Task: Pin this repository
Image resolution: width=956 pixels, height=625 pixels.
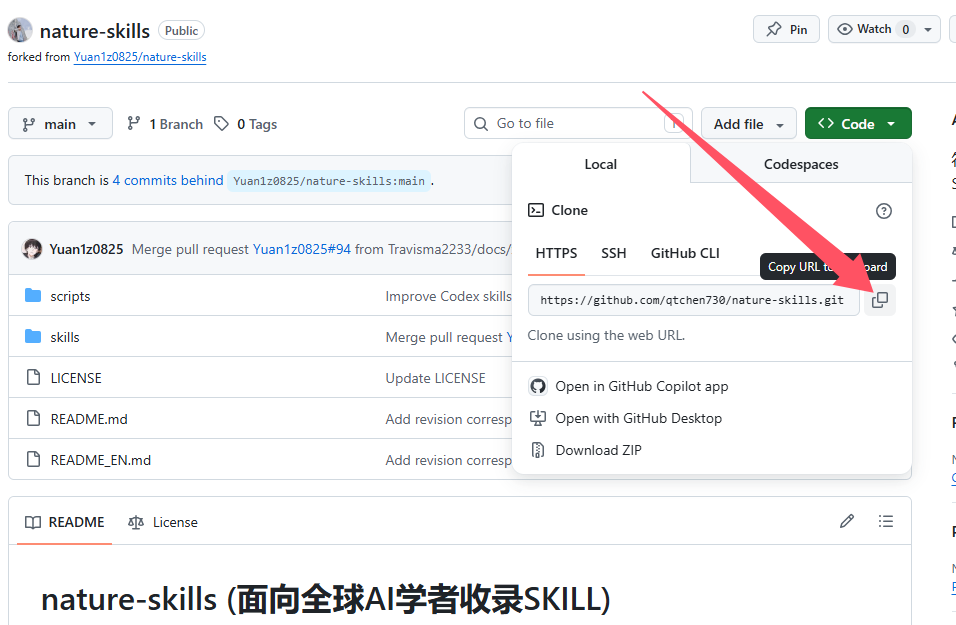Action: [787, 29]
